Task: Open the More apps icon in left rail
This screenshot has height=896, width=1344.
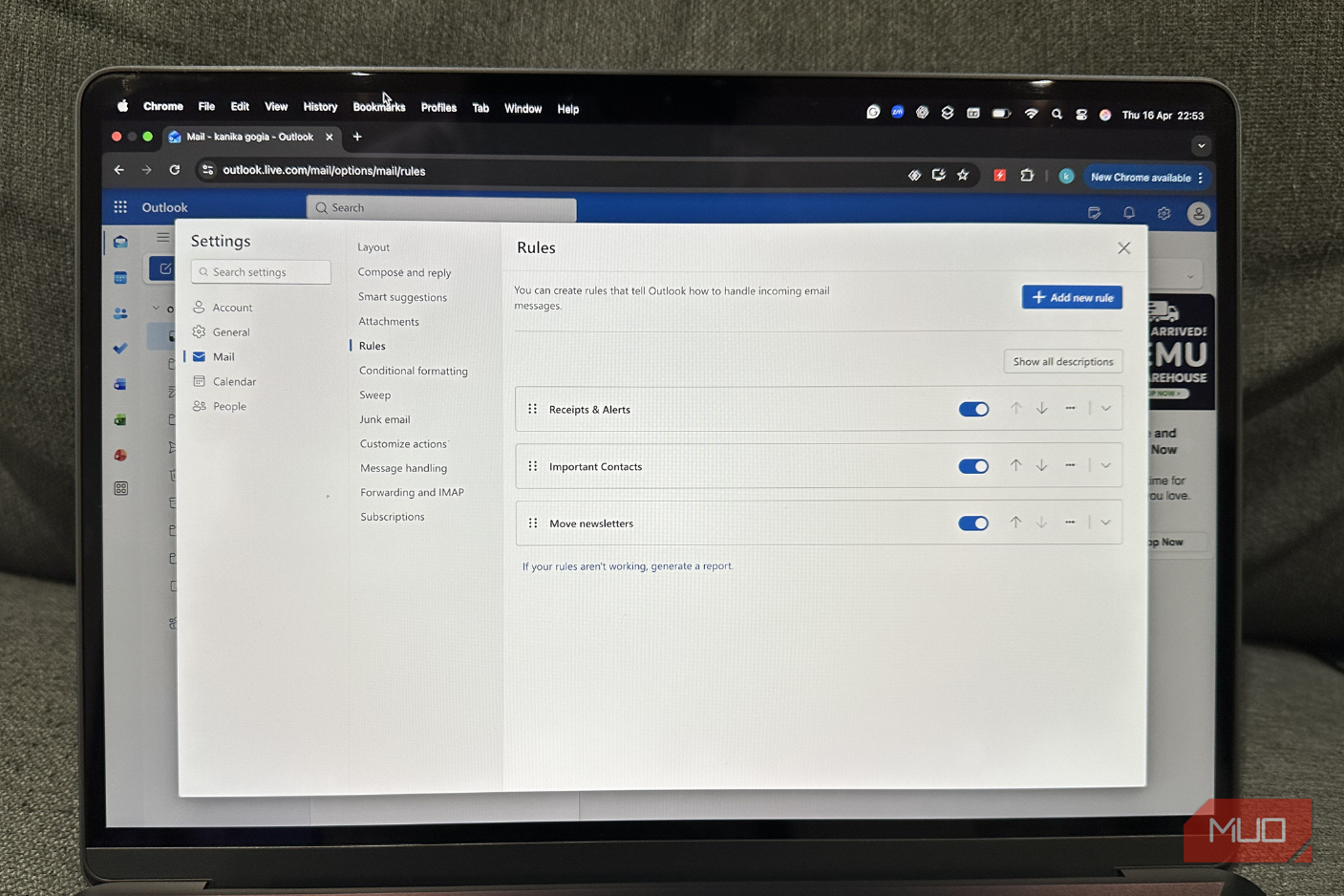Action: (x=120, y=488)
